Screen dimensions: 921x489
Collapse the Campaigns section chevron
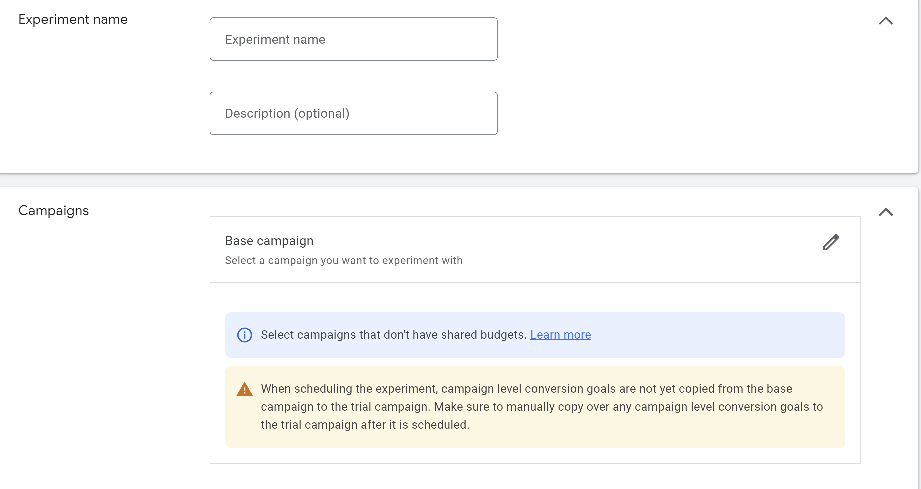pos(885,212)
